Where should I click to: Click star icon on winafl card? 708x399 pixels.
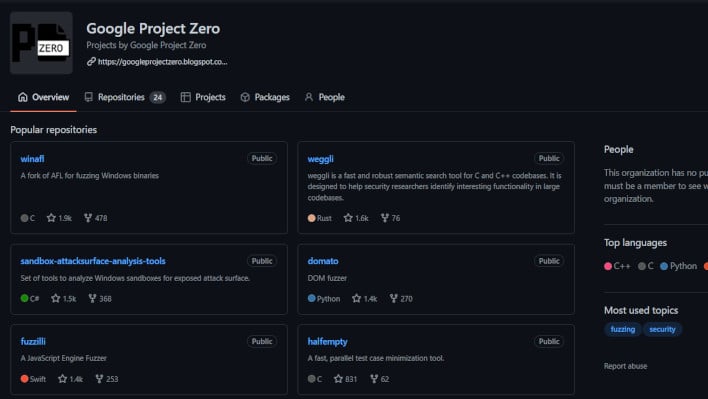click(x=51, y=218)
